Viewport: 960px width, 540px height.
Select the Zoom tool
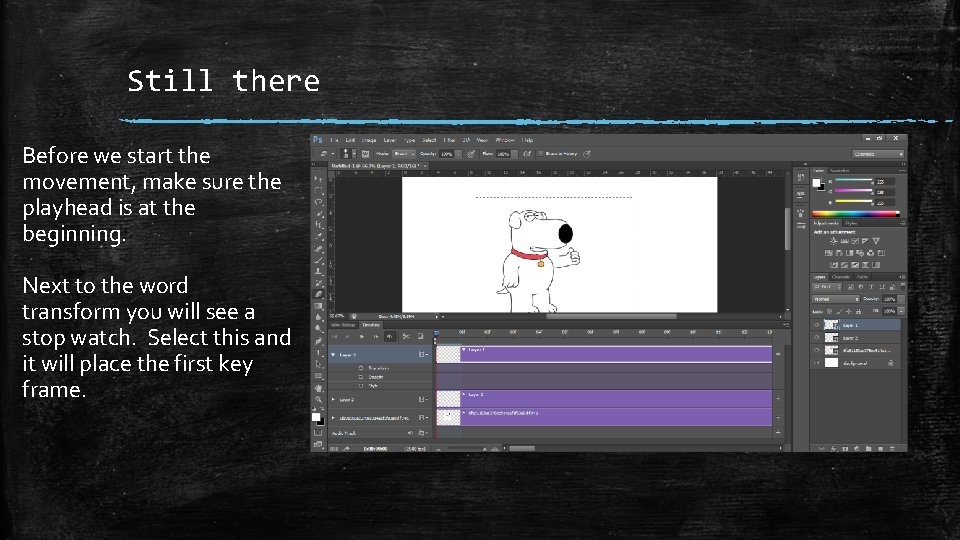(x=319, y=399)
